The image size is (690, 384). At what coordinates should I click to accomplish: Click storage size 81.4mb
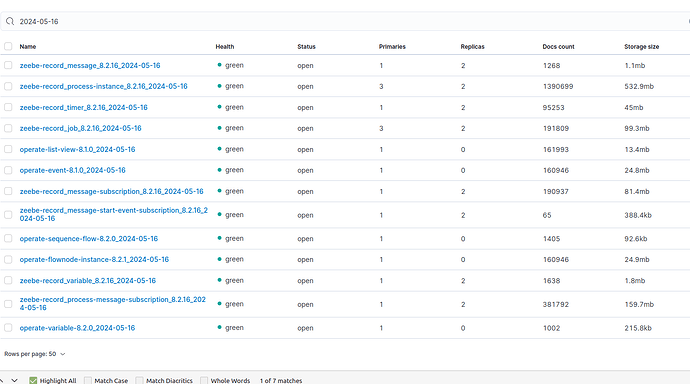(637, 192)
